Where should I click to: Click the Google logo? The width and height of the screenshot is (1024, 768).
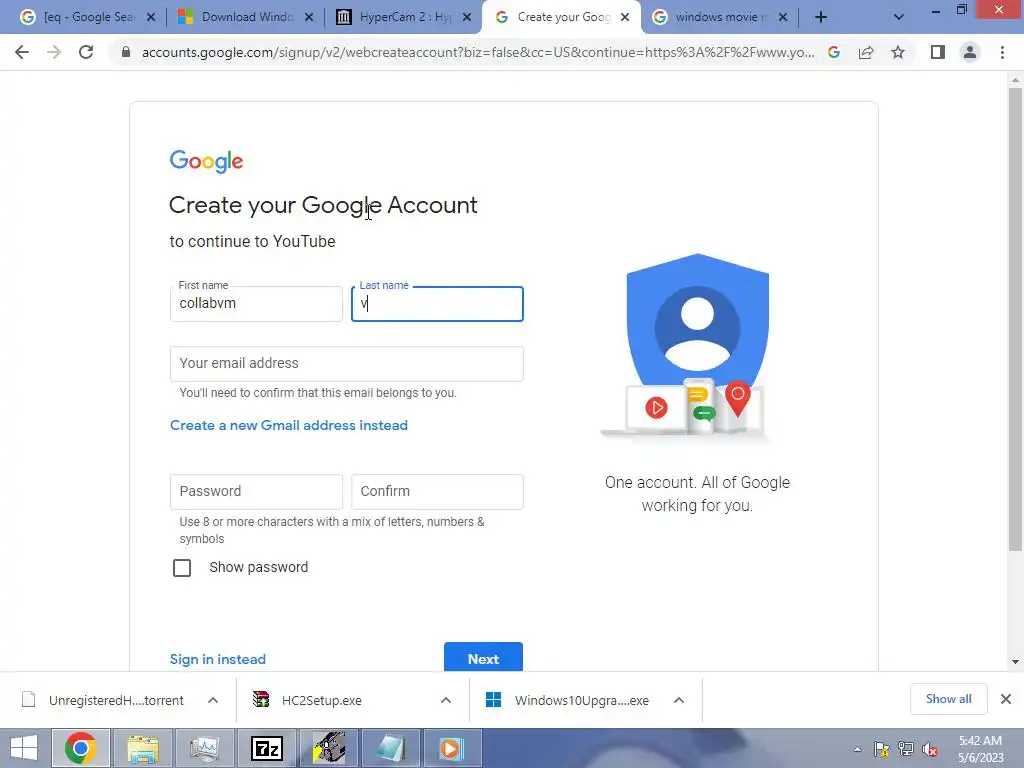click(206, 161)
